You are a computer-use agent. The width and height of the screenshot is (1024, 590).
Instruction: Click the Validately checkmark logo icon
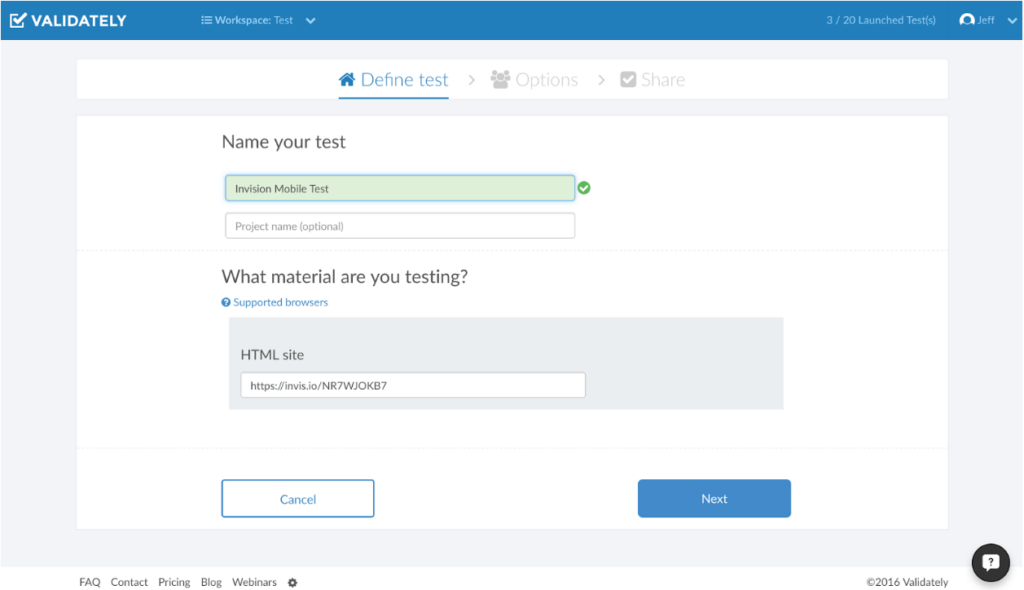pyautogui.click(x=18, y=20)
